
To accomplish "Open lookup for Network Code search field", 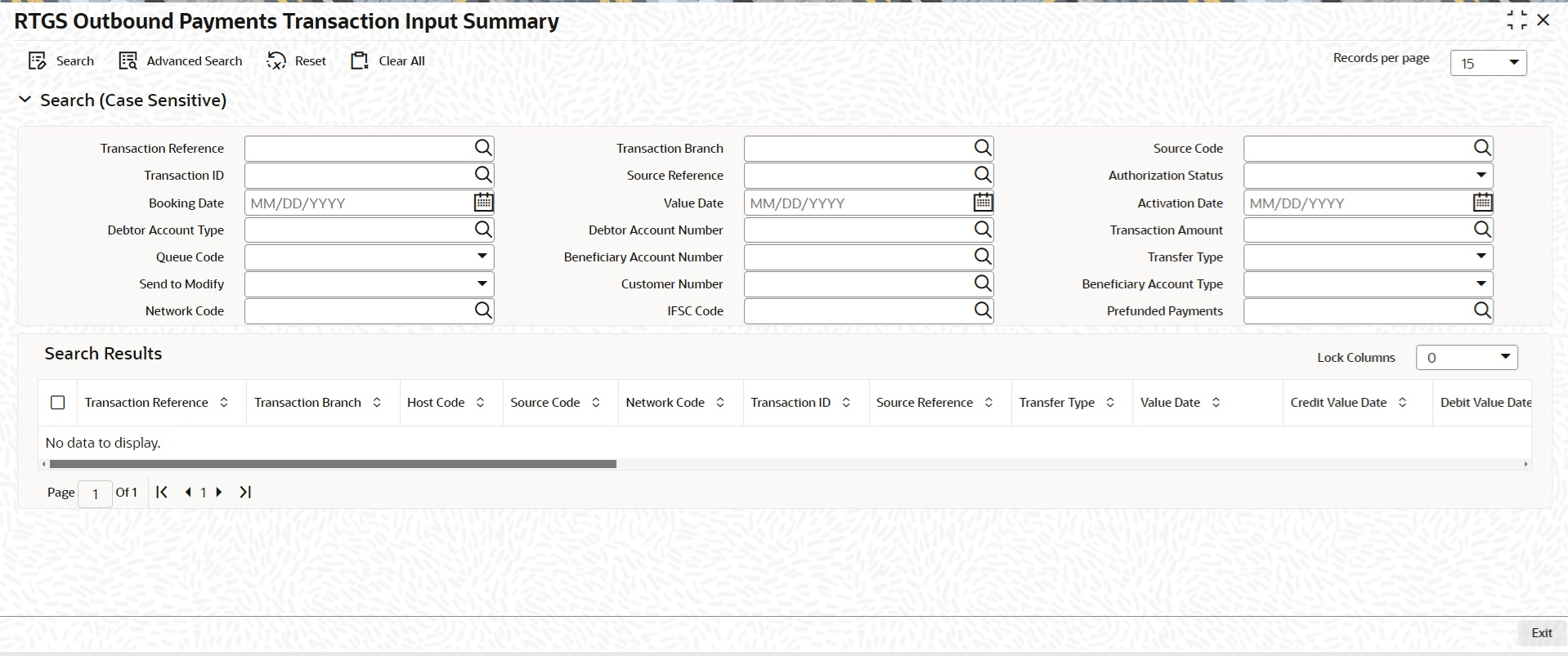I will tap(483, 310).
